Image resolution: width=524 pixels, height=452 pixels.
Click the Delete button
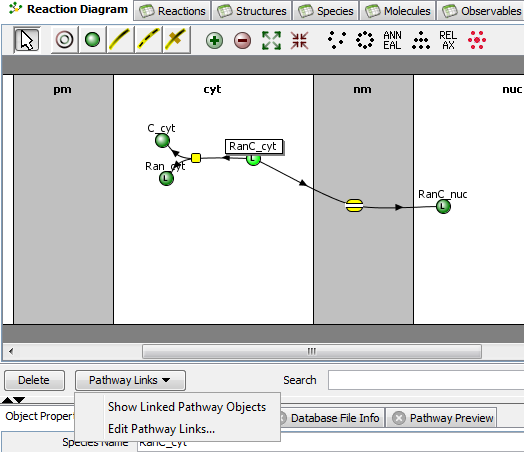(x=34, y=380)
